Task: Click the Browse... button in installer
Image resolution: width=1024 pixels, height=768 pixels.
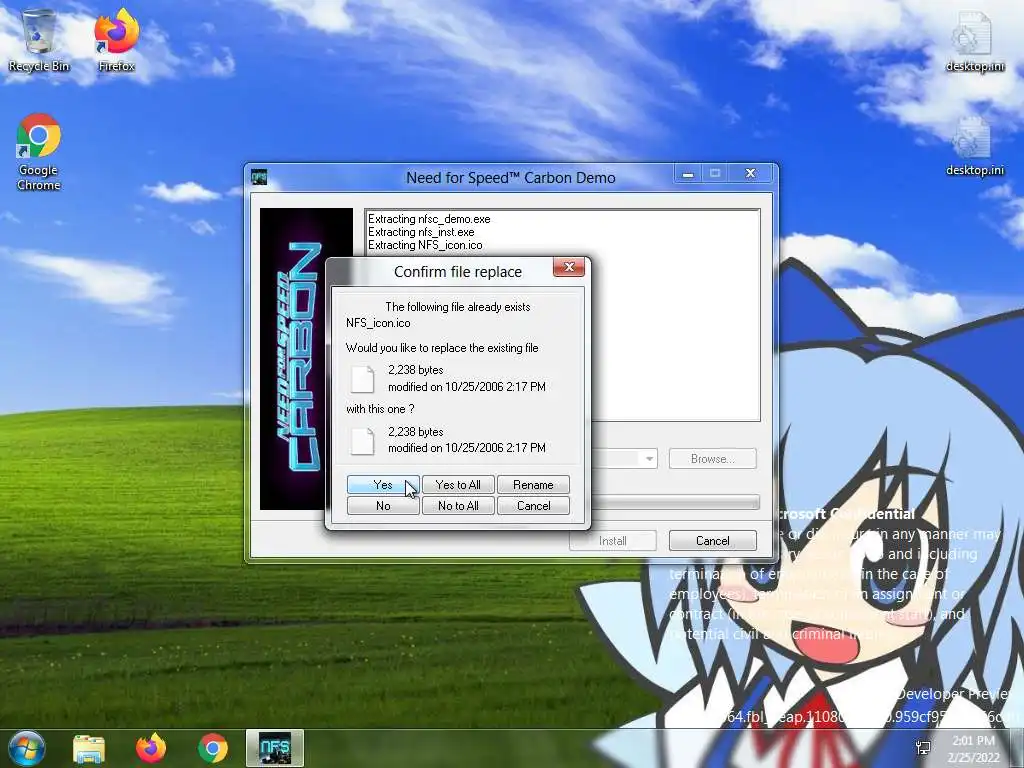Action: click(x=712, y=458)
